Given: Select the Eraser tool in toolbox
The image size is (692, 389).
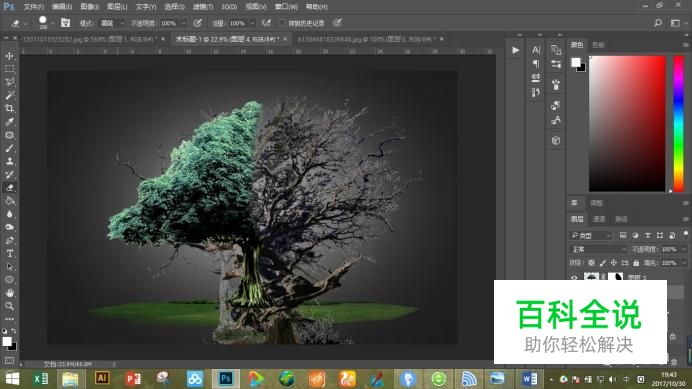Looking at the screenshot, I should tap(9, 188).
